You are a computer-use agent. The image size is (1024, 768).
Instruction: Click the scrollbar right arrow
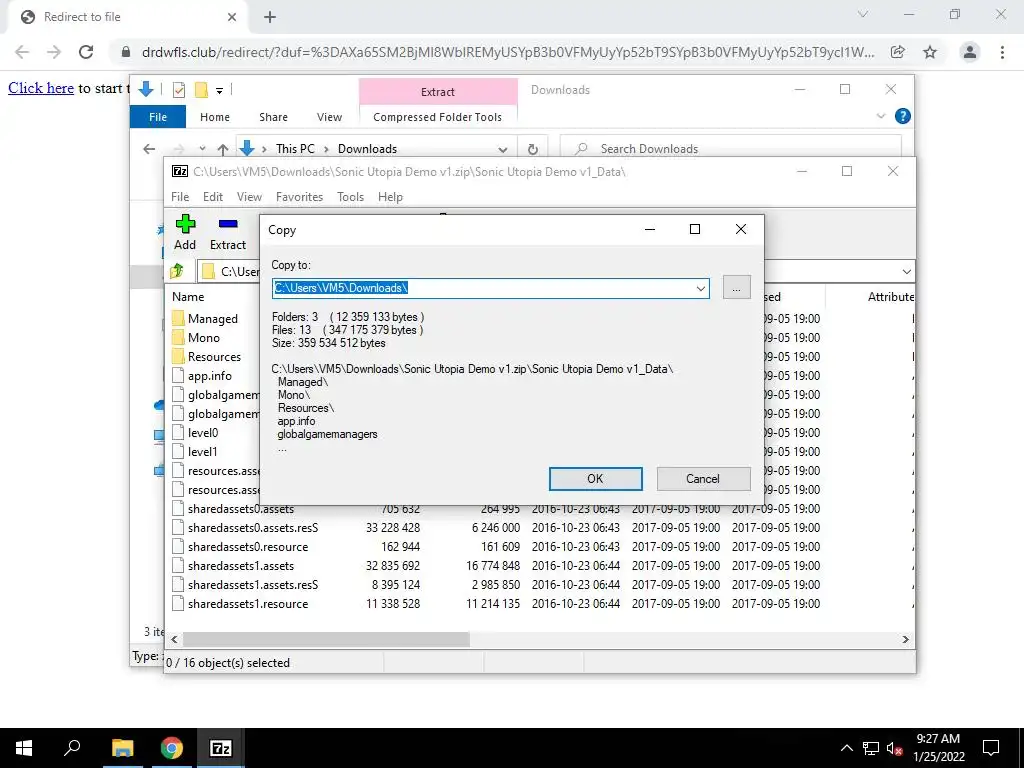pos(905,639)
